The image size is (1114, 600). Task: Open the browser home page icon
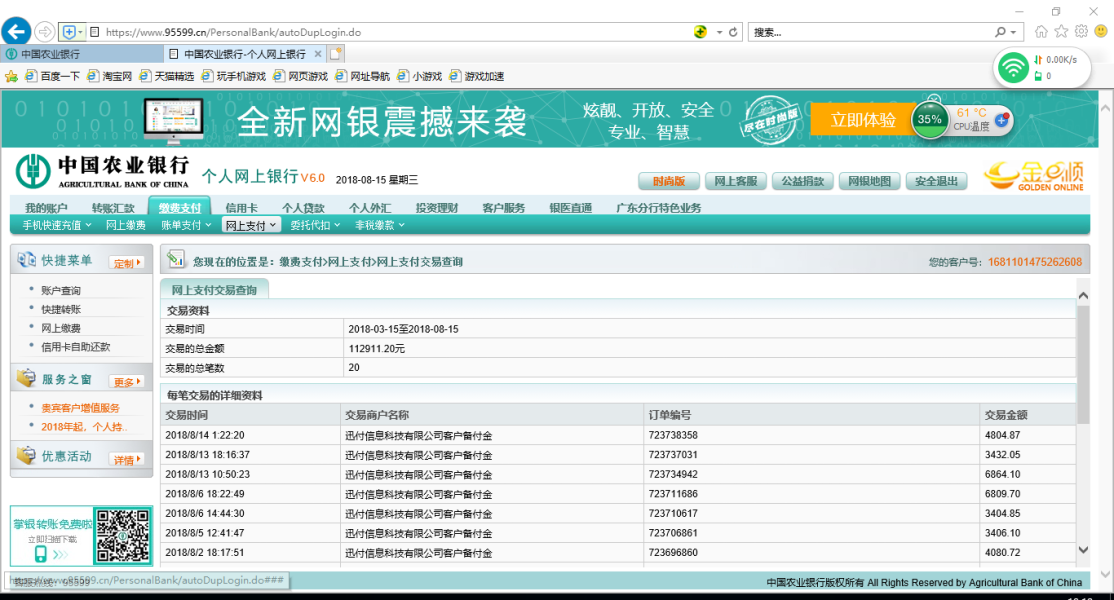point(1041,31)
